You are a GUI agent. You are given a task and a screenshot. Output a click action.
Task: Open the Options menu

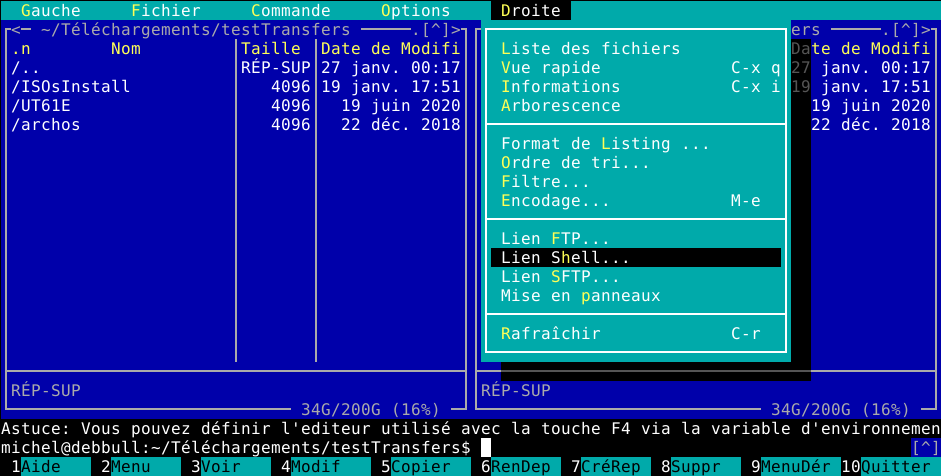tap(415, 10)
